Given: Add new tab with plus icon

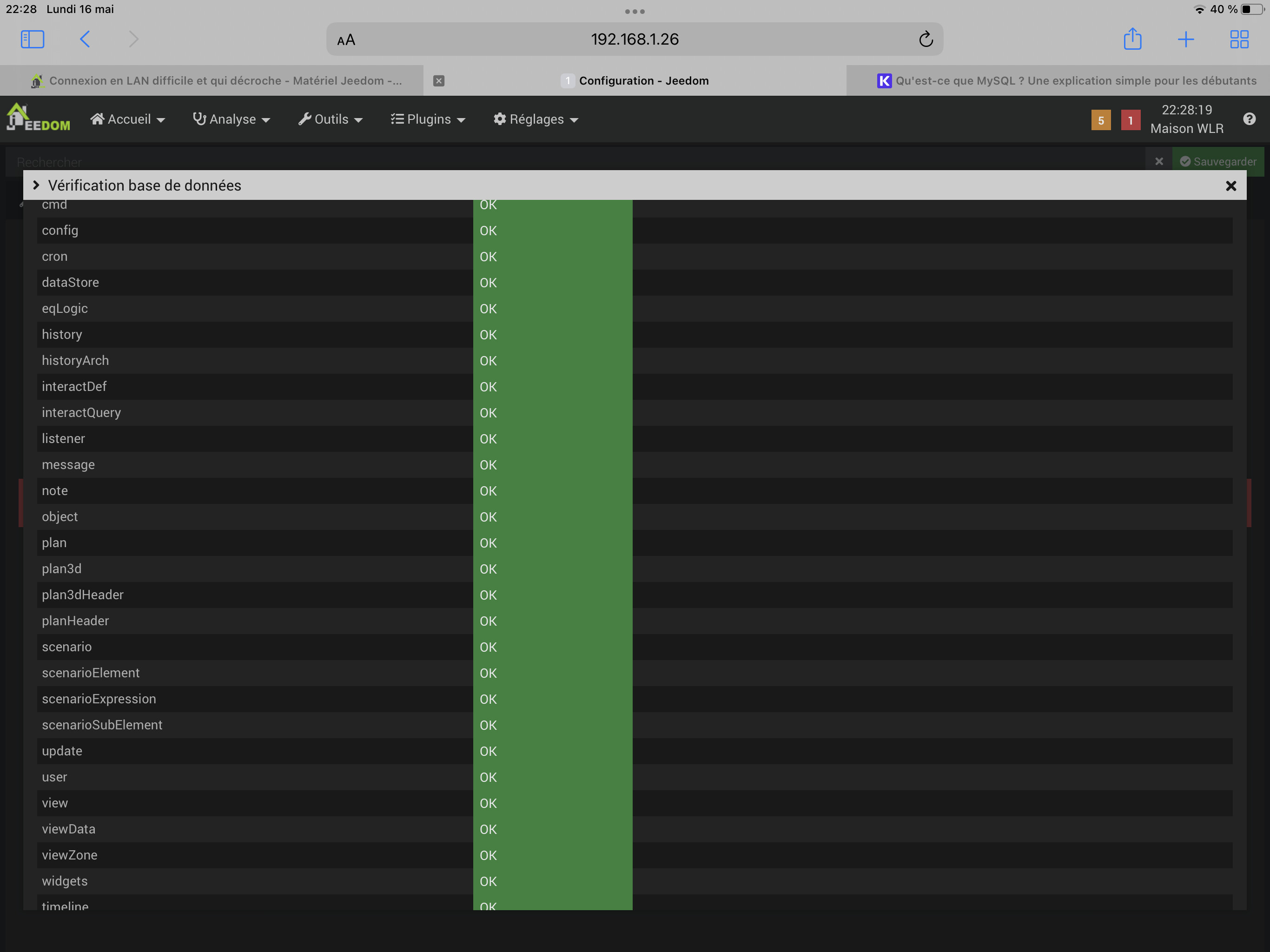Looking at the screenshot, I should pos(1185,39).
